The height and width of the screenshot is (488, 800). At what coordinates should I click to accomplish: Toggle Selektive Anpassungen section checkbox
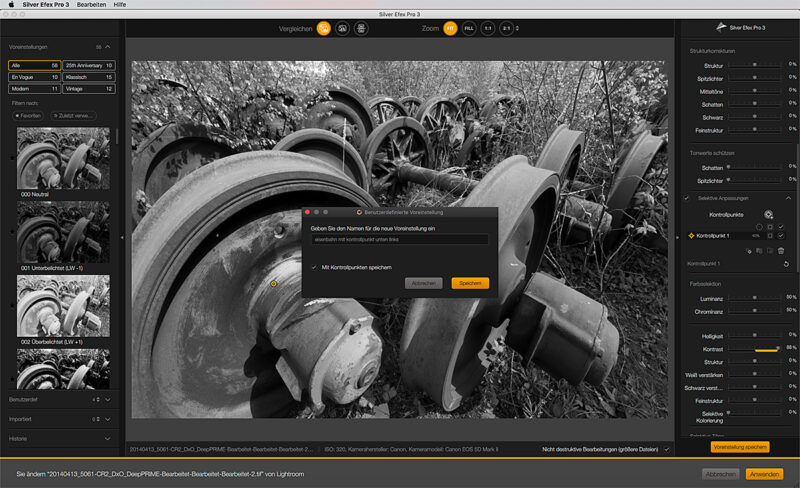[x=687, y=198]
